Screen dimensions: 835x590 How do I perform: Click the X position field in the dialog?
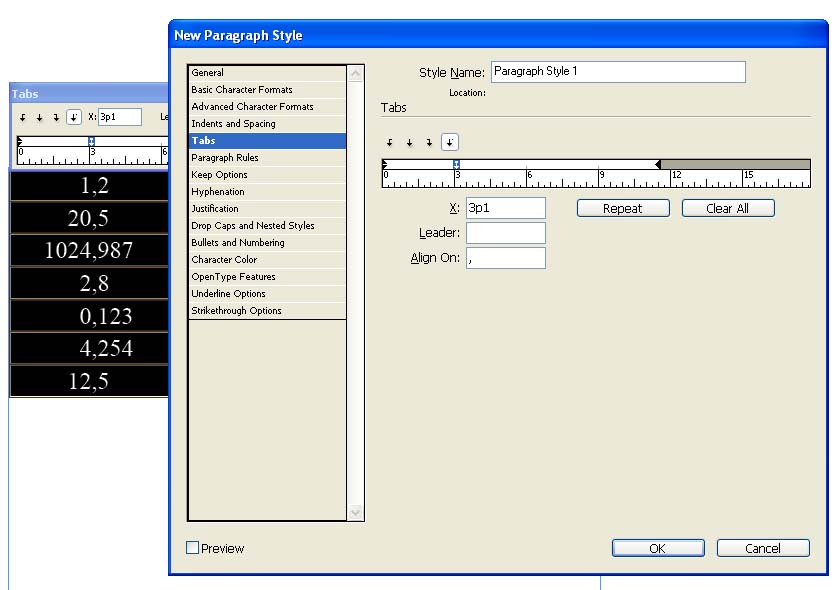click(506, 208)
